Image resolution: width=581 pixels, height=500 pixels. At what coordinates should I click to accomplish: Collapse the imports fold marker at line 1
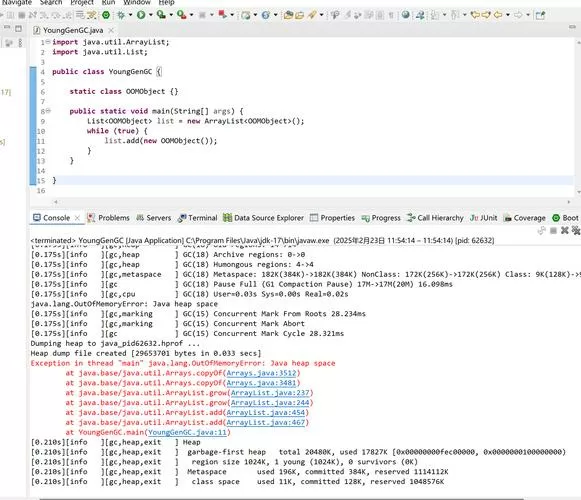48,42
